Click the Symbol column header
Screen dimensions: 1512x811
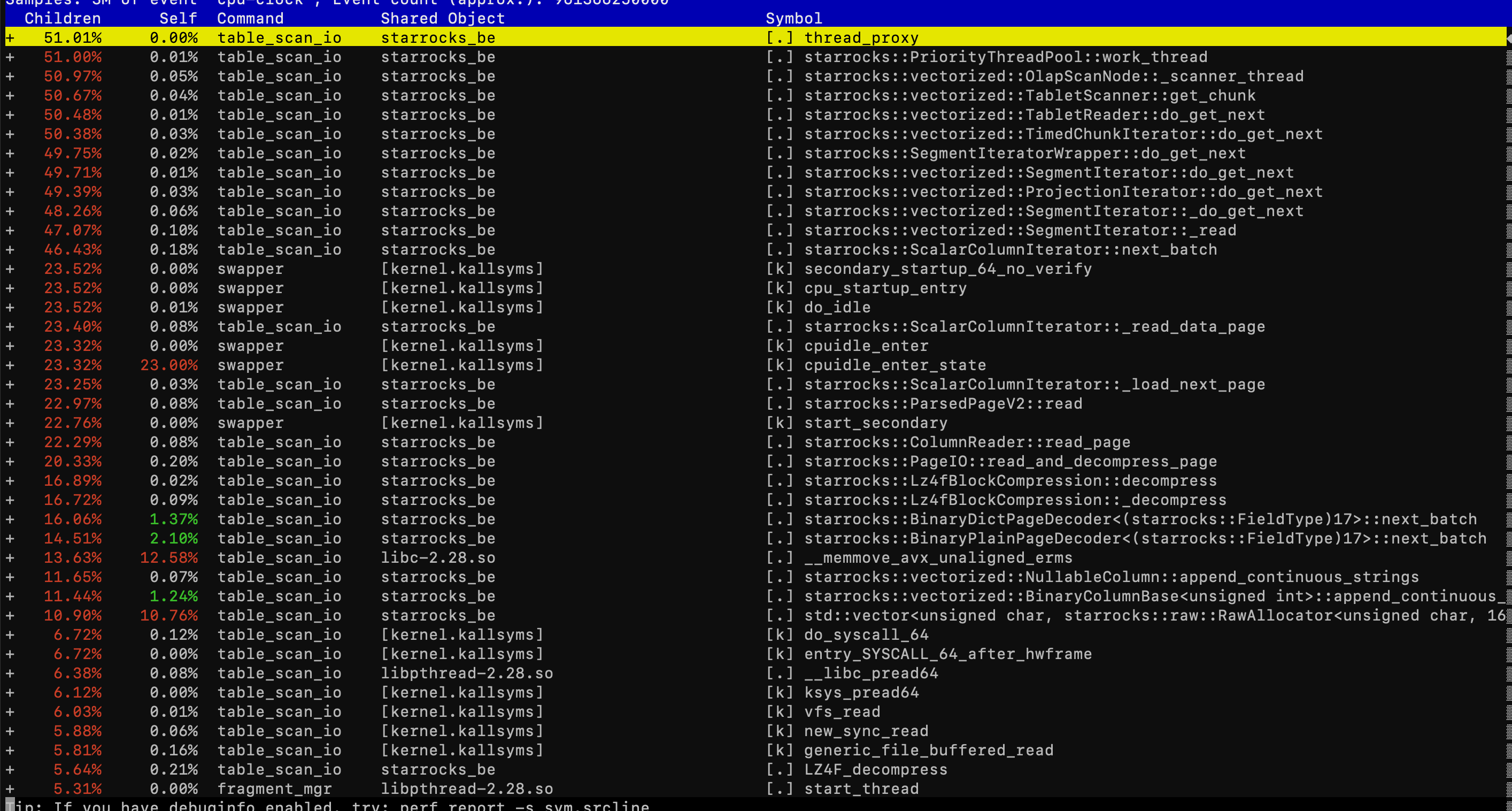793,18
